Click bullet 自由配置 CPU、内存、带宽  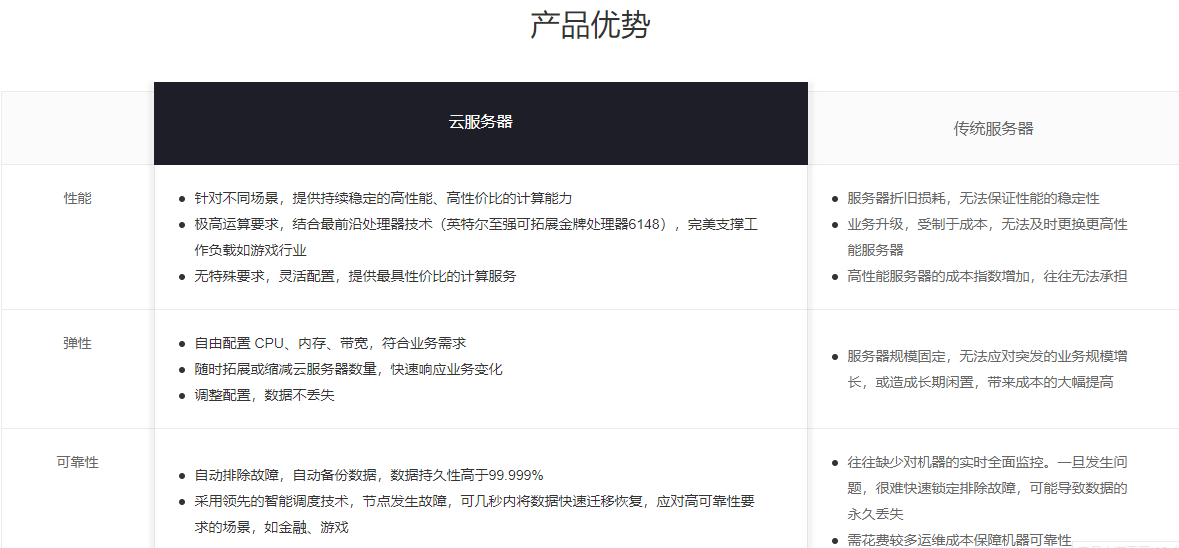(x=330, y=344)
